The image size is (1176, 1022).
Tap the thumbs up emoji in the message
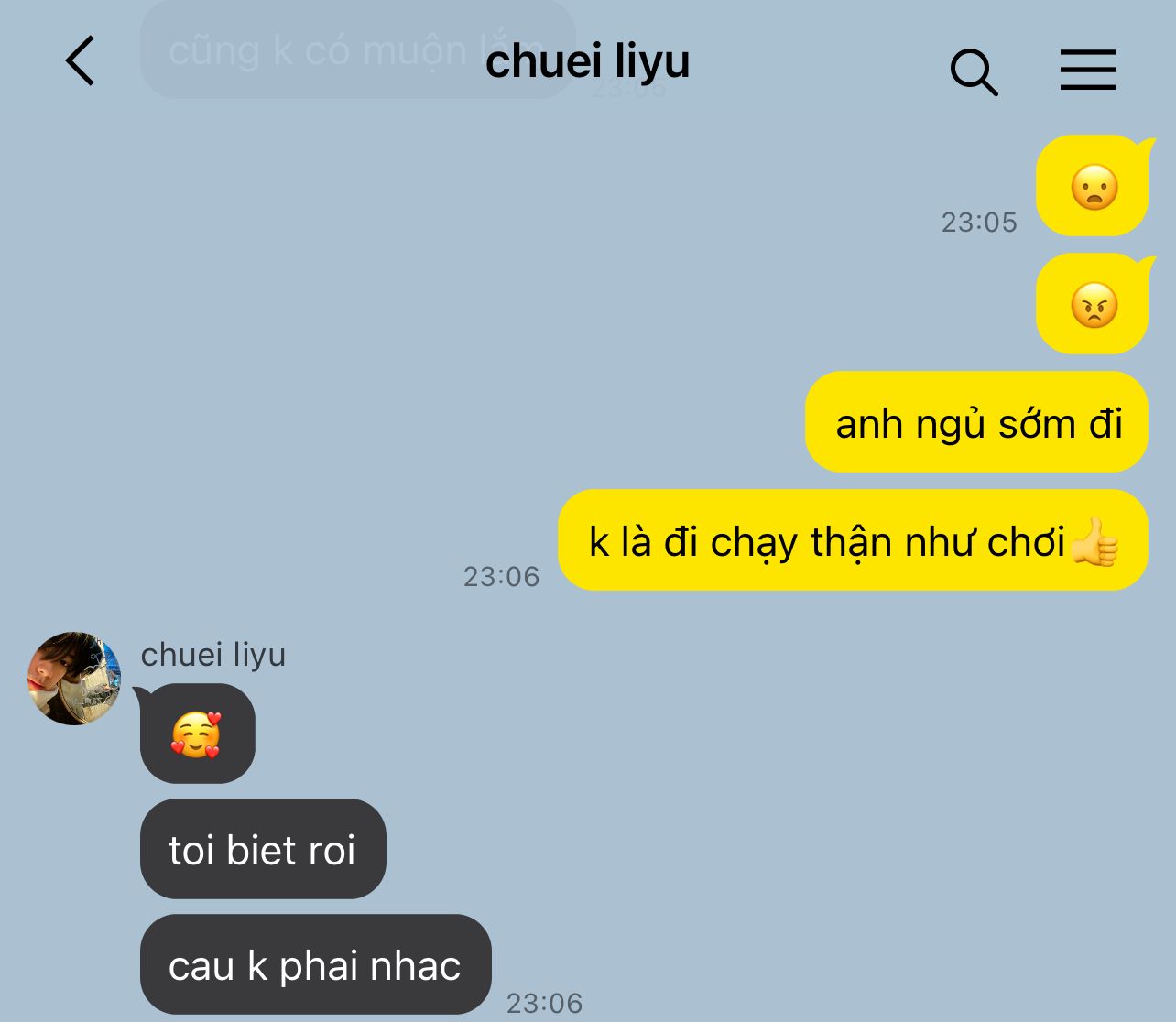click(1094, 541)
